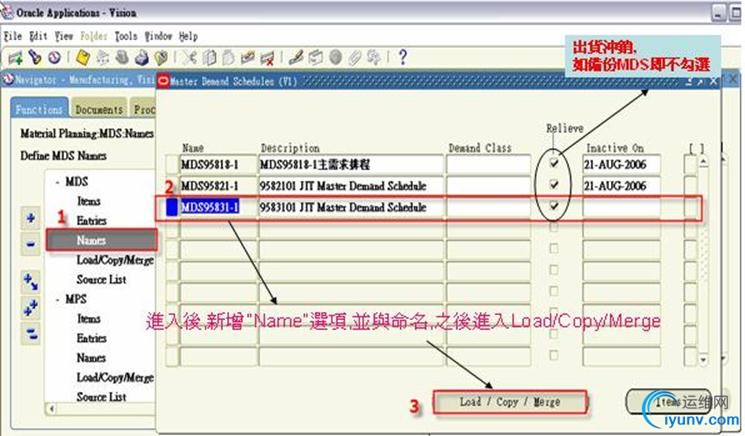Toggle Relieve checkbox for MDS95831-1
Viewport: 745px width, 436px height.
pos(554,207)
